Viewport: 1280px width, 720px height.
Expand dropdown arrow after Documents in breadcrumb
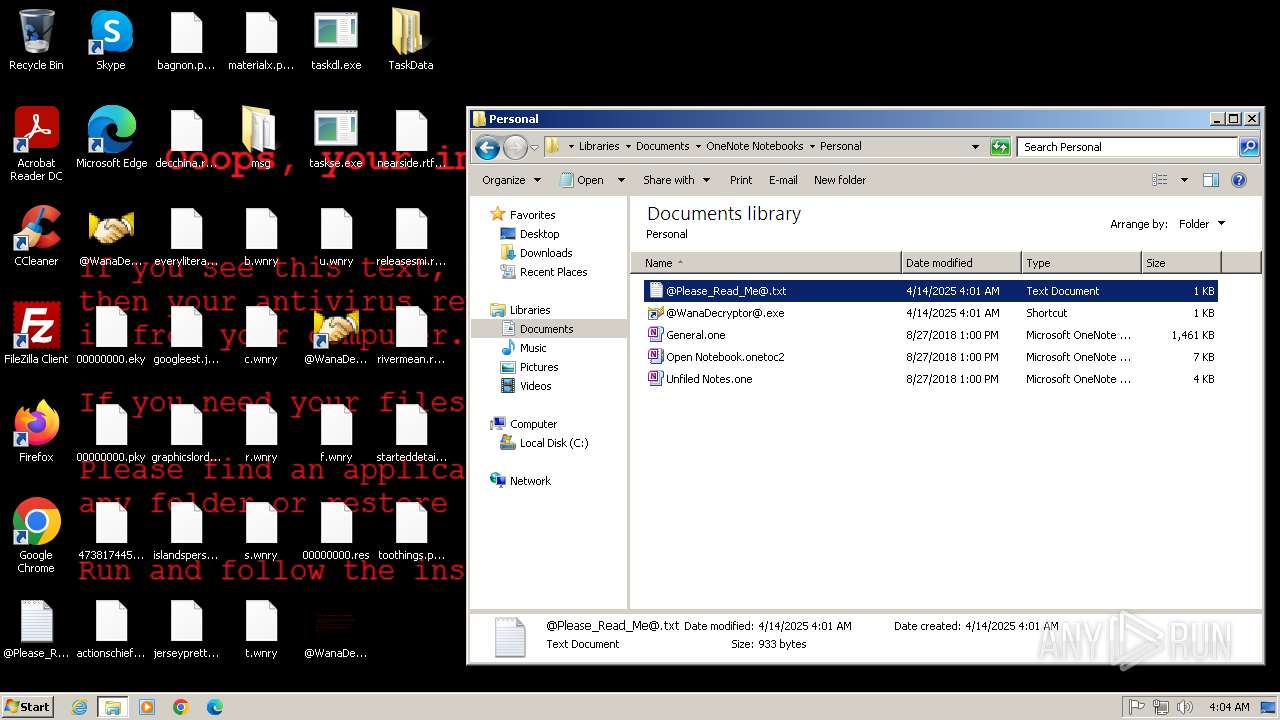(x=698, y=146)
